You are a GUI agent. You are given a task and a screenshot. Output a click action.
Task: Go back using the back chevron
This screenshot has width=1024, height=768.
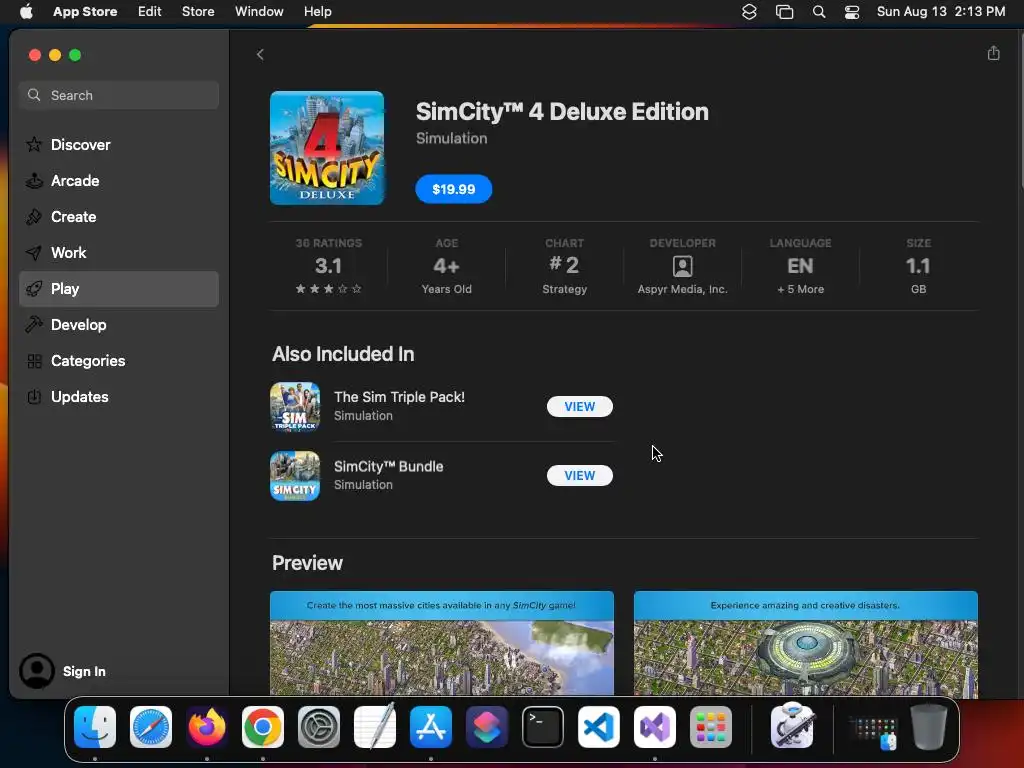260,54
